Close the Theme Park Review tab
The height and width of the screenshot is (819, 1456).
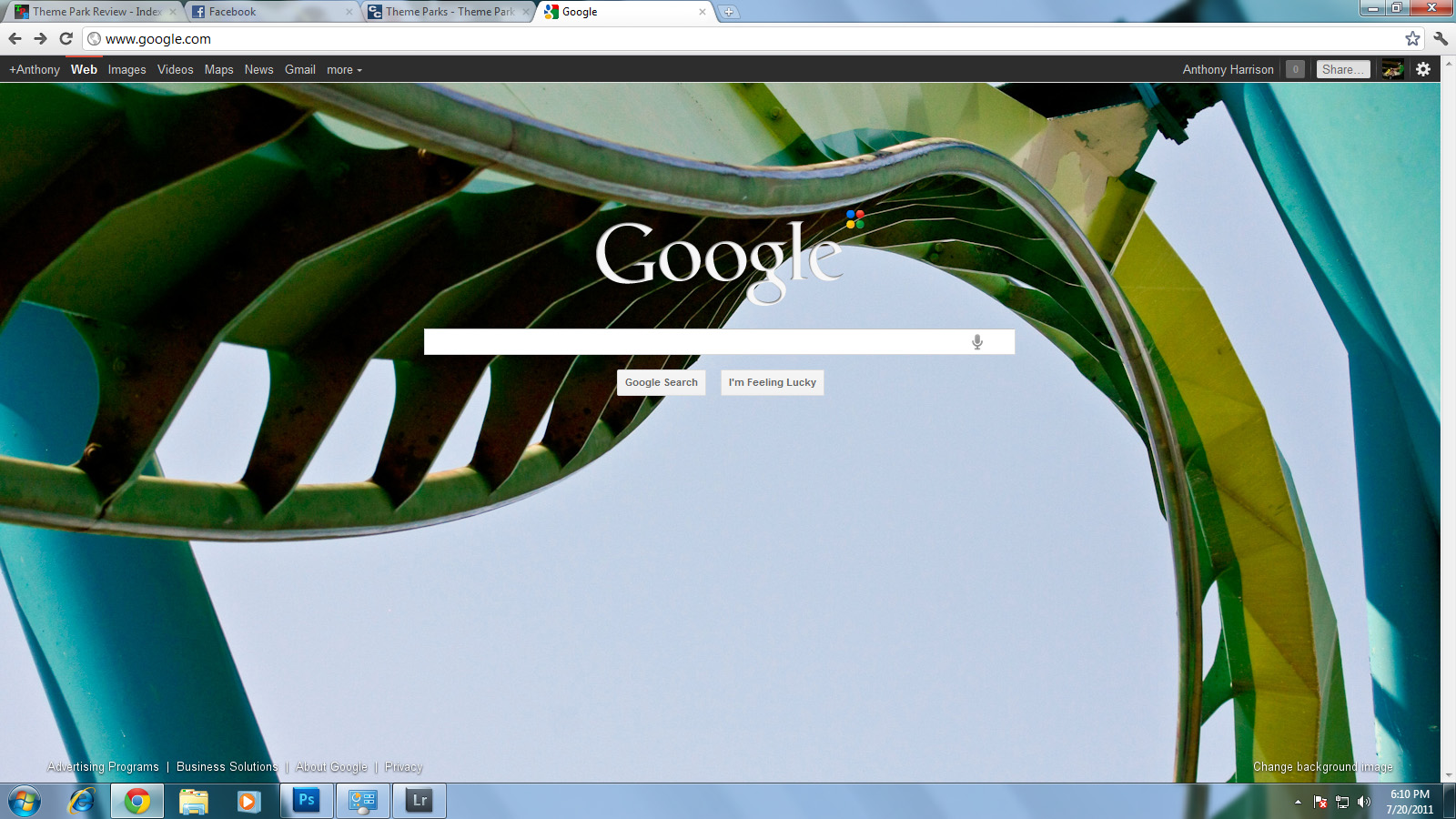tap(173, 12)
